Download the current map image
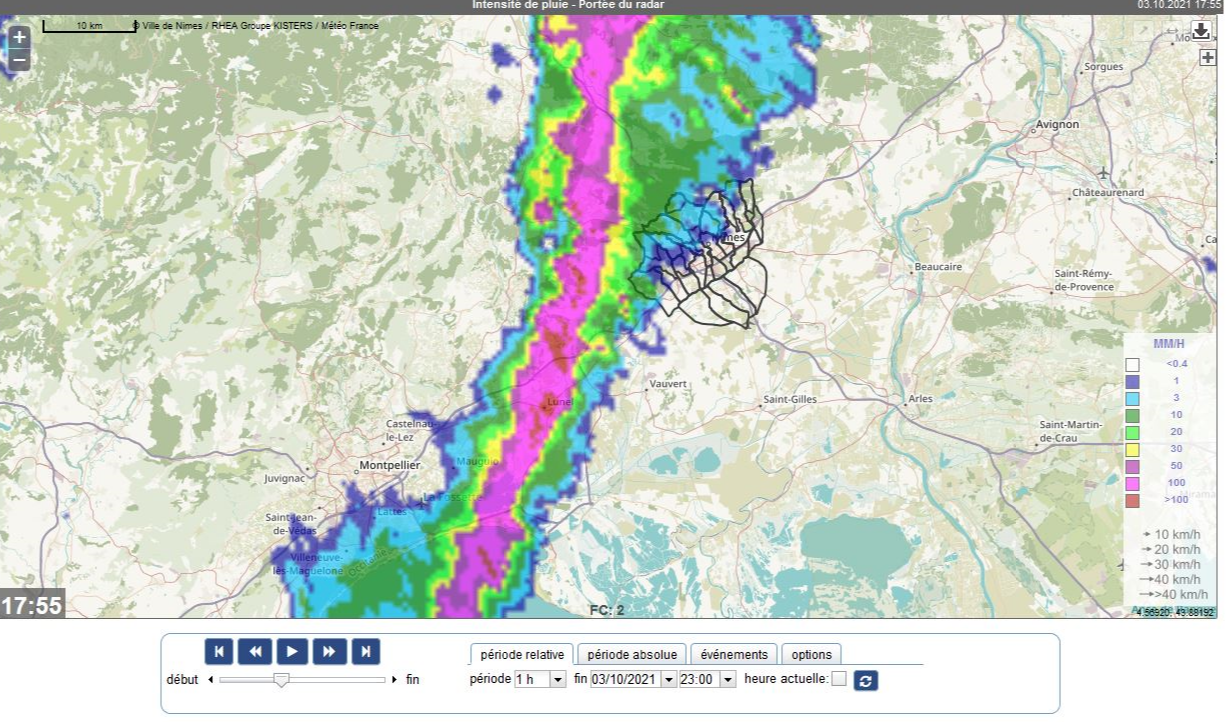Screen dimensions: 1232x722 (1201, 31)
